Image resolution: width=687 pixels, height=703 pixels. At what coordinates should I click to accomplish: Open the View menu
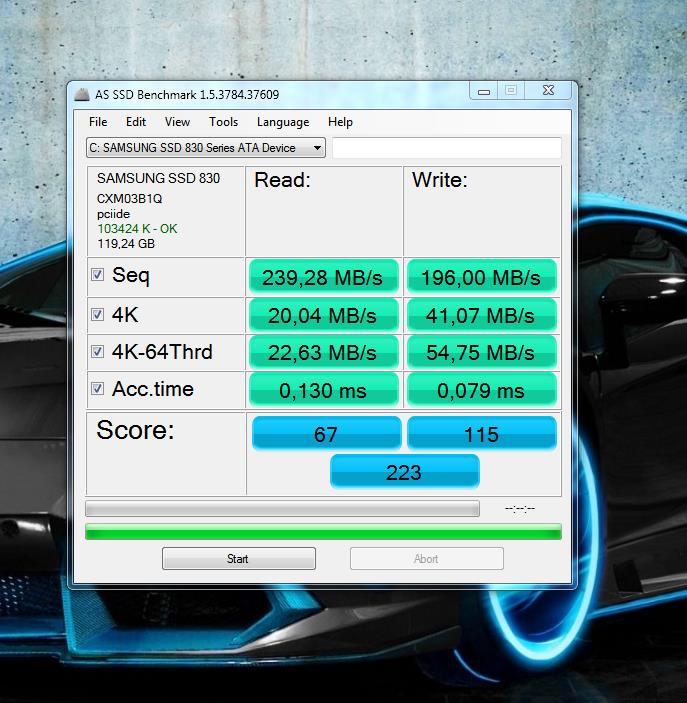pyautogui.click(x=177, y=122)
